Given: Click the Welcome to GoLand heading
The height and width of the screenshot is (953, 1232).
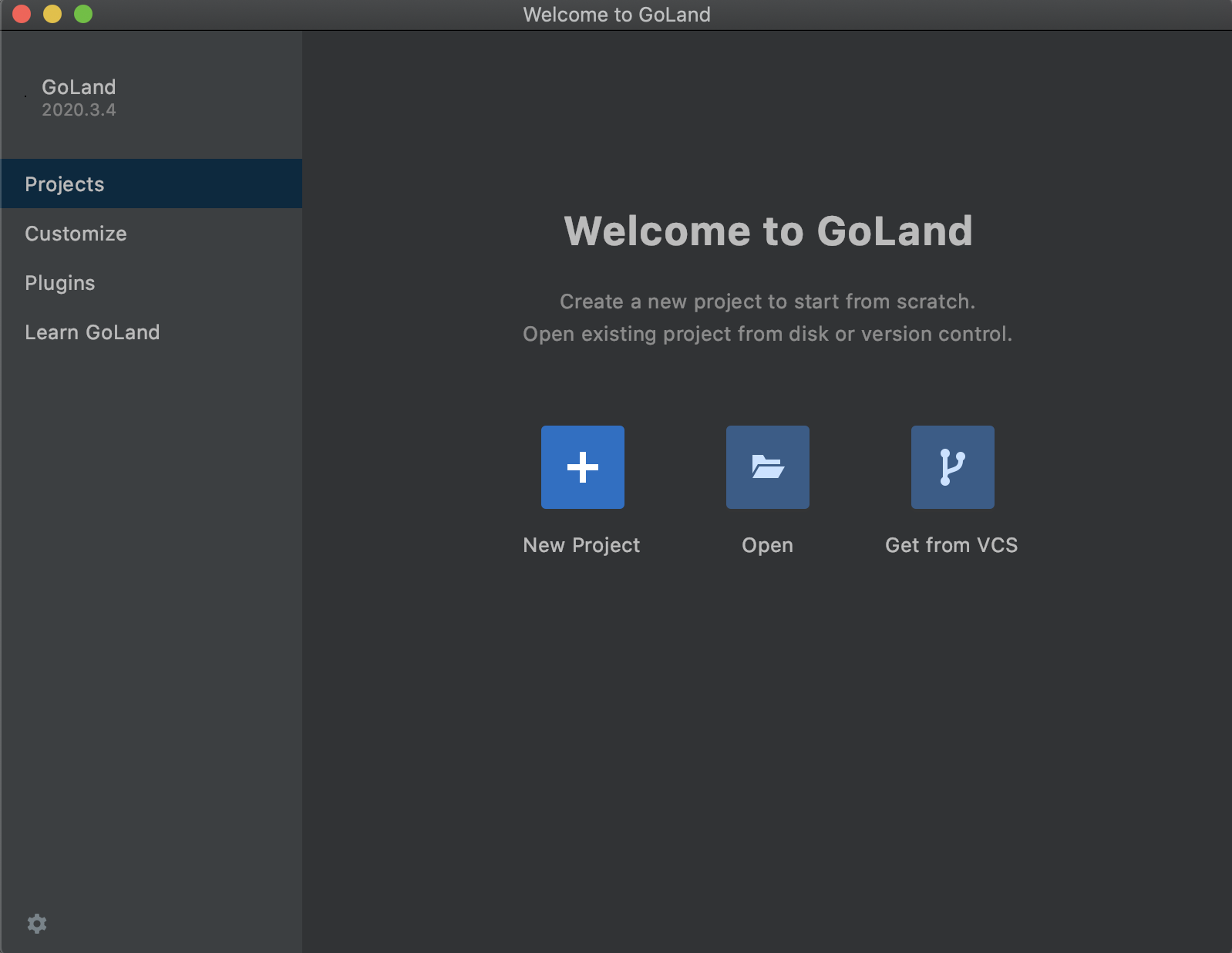Looking at the screenshot, I should (x=768, y=231).
